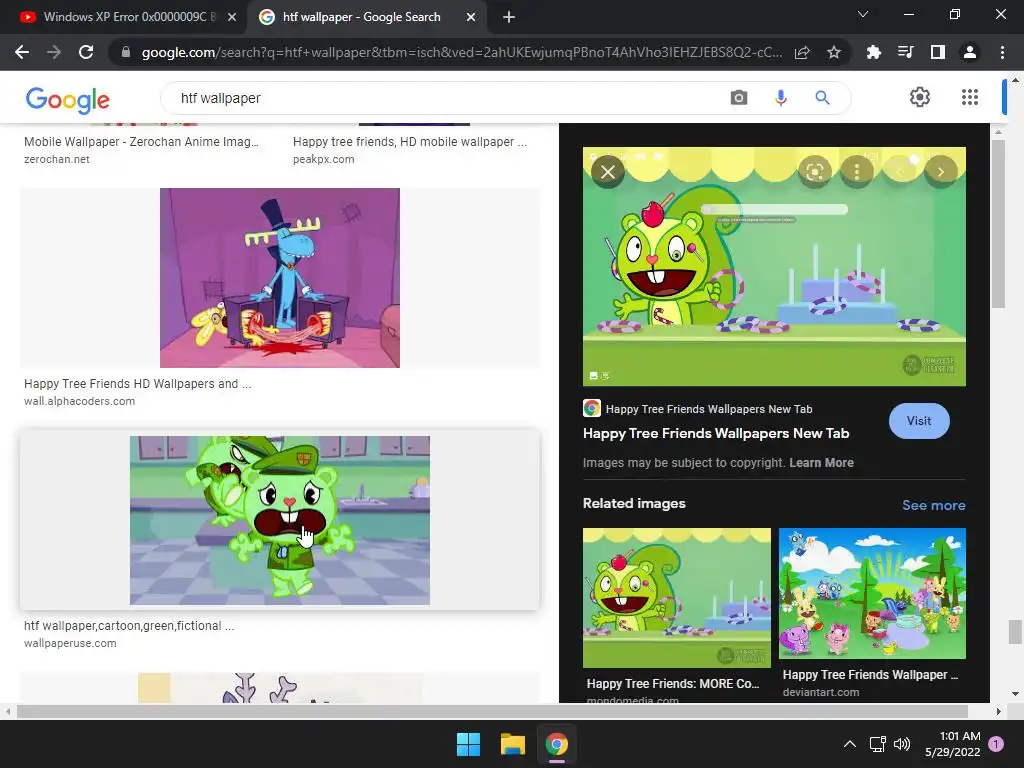The width and height of the screenshot is (1024, 768).
Task: Open the Windows Start menu
Action: (468, 744)
